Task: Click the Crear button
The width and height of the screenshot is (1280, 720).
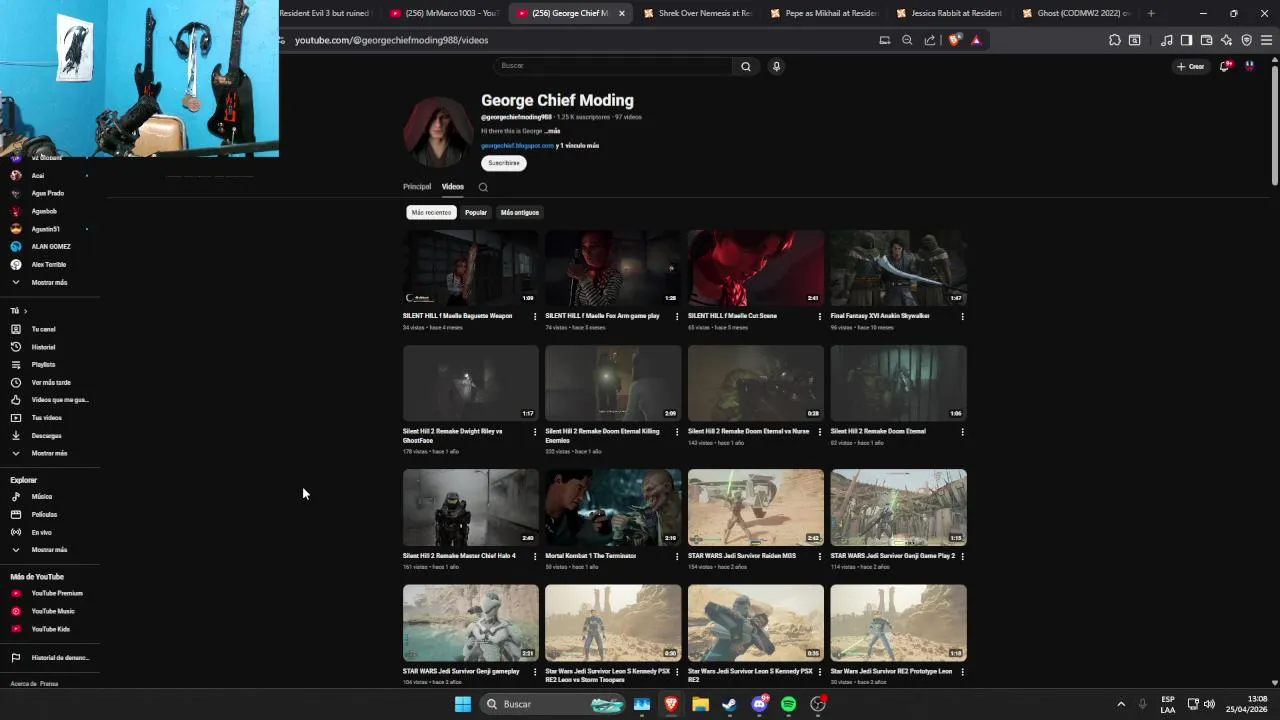Action: click(x=1190, y=66)
